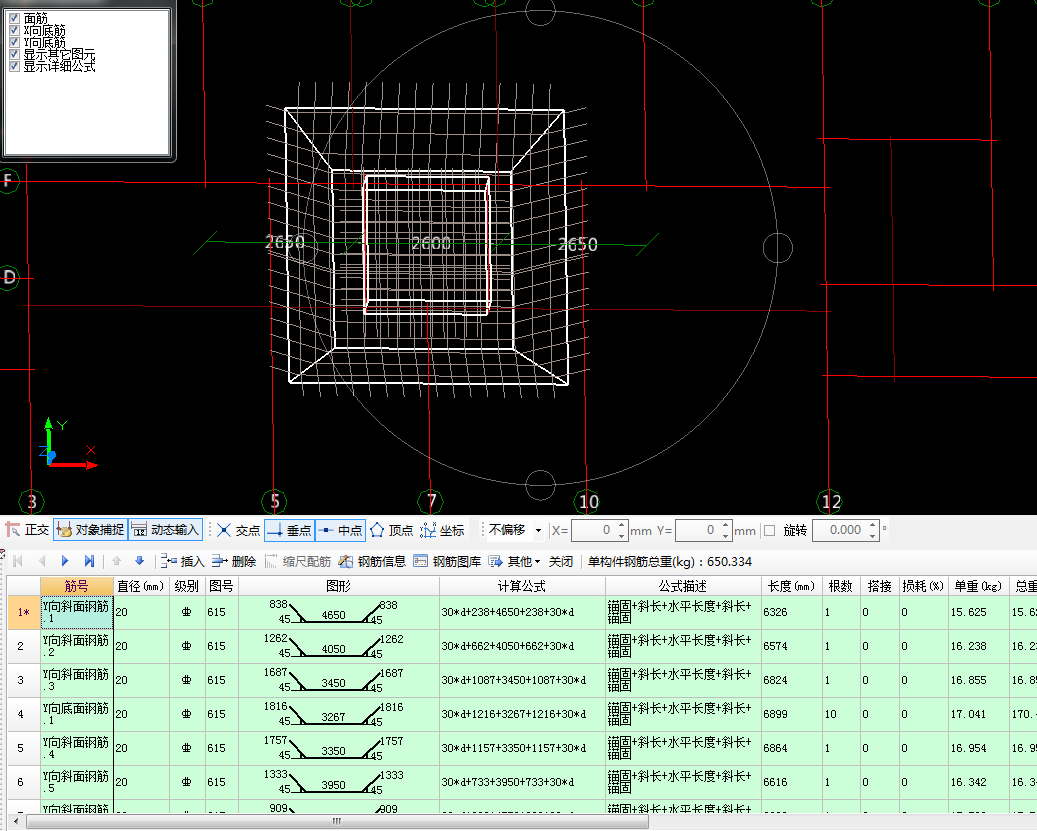Select row 4 header in table
The width and height of the screenshot is (1037, 831).
click(x=24, y=714)
